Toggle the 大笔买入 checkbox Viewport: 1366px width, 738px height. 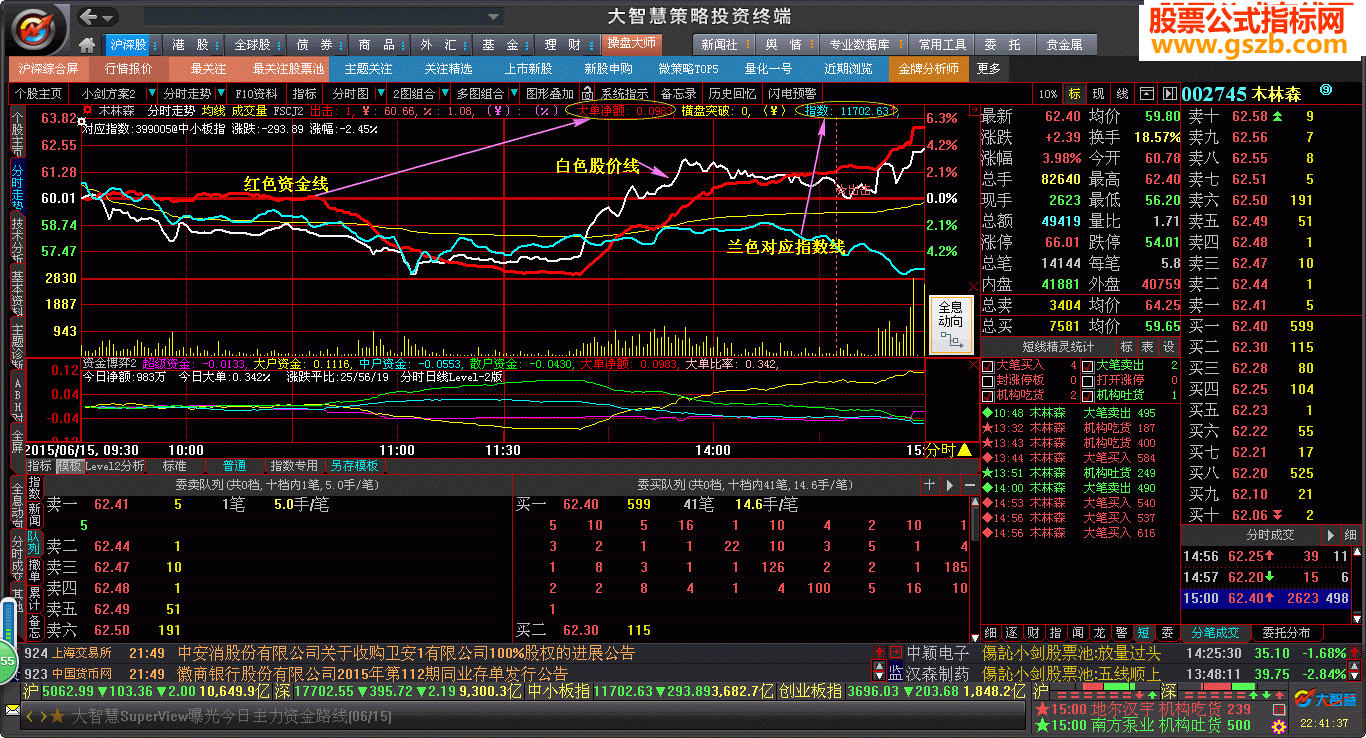tap(988, 366)
